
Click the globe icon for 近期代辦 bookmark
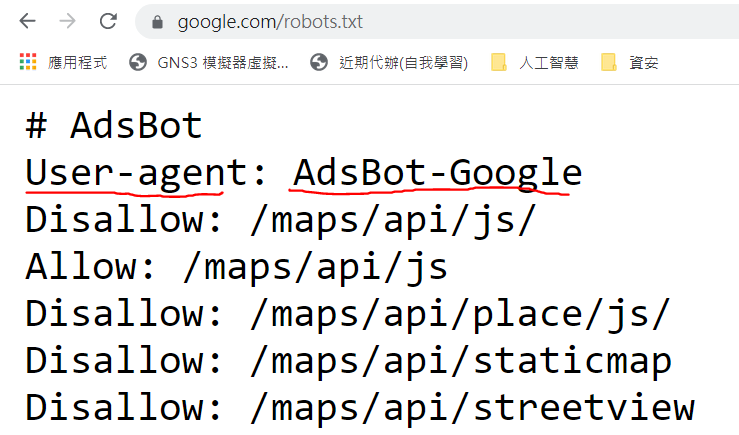[319, 62]
